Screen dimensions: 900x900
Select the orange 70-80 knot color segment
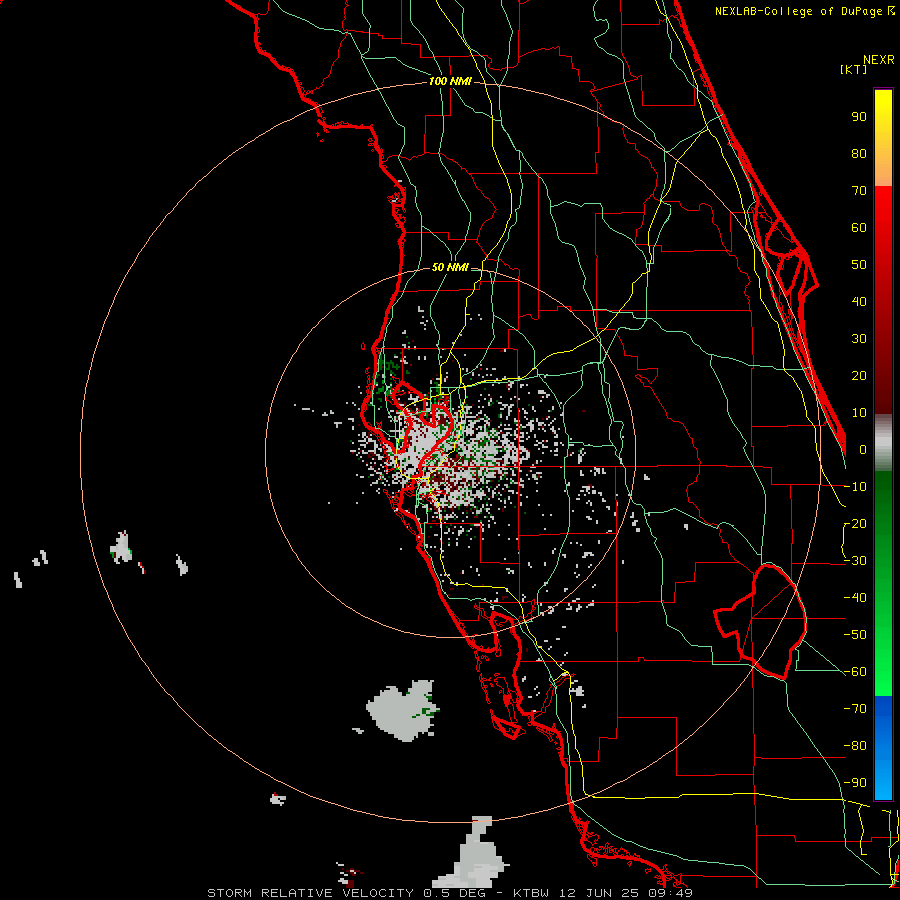click(883, 170)
